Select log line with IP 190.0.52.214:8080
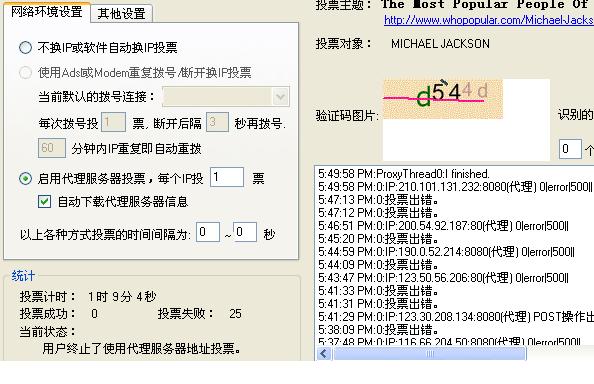 [446, 252]
